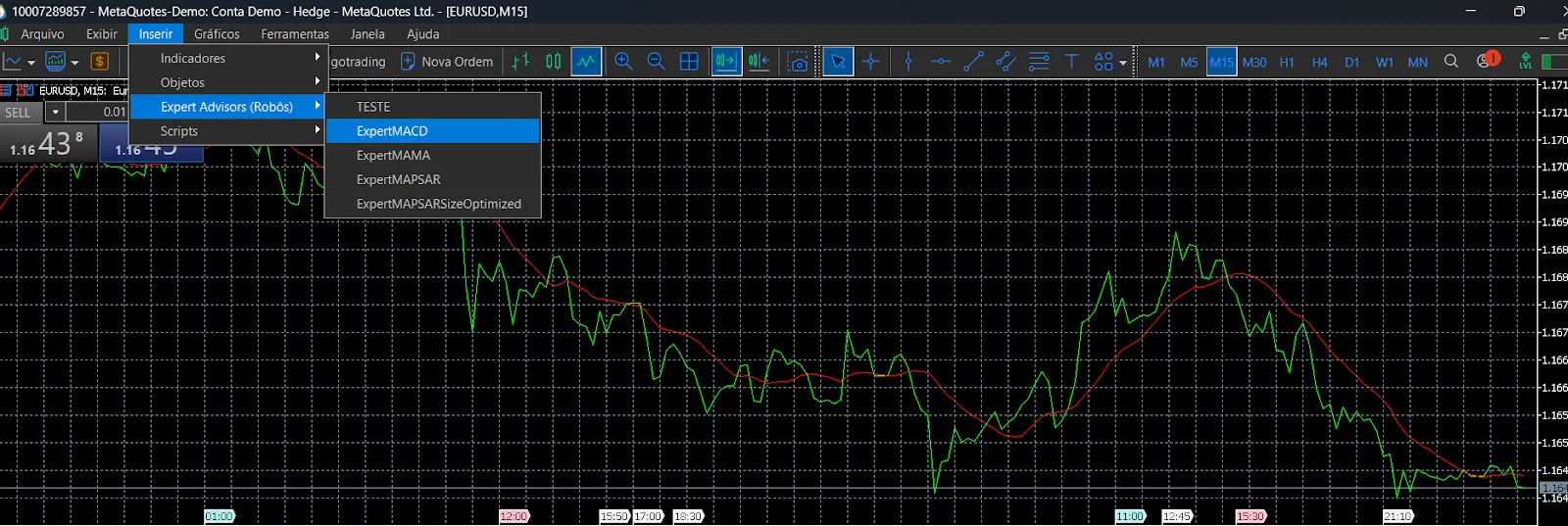Switch timeframe to M5
Viewport: 1568px width, 526px height.
pos(1189,62)
